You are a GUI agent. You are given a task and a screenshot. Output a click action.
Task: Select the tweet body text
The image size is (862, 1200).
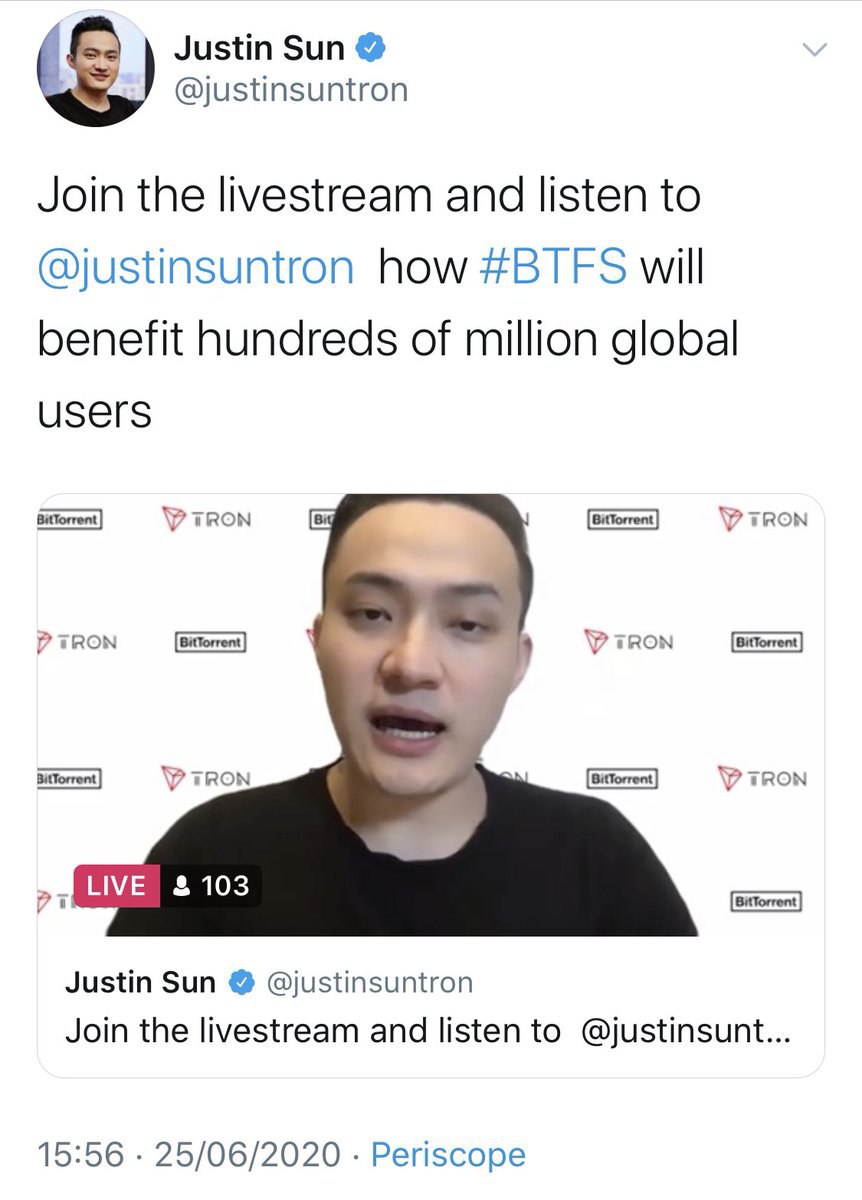coord(388,303)
